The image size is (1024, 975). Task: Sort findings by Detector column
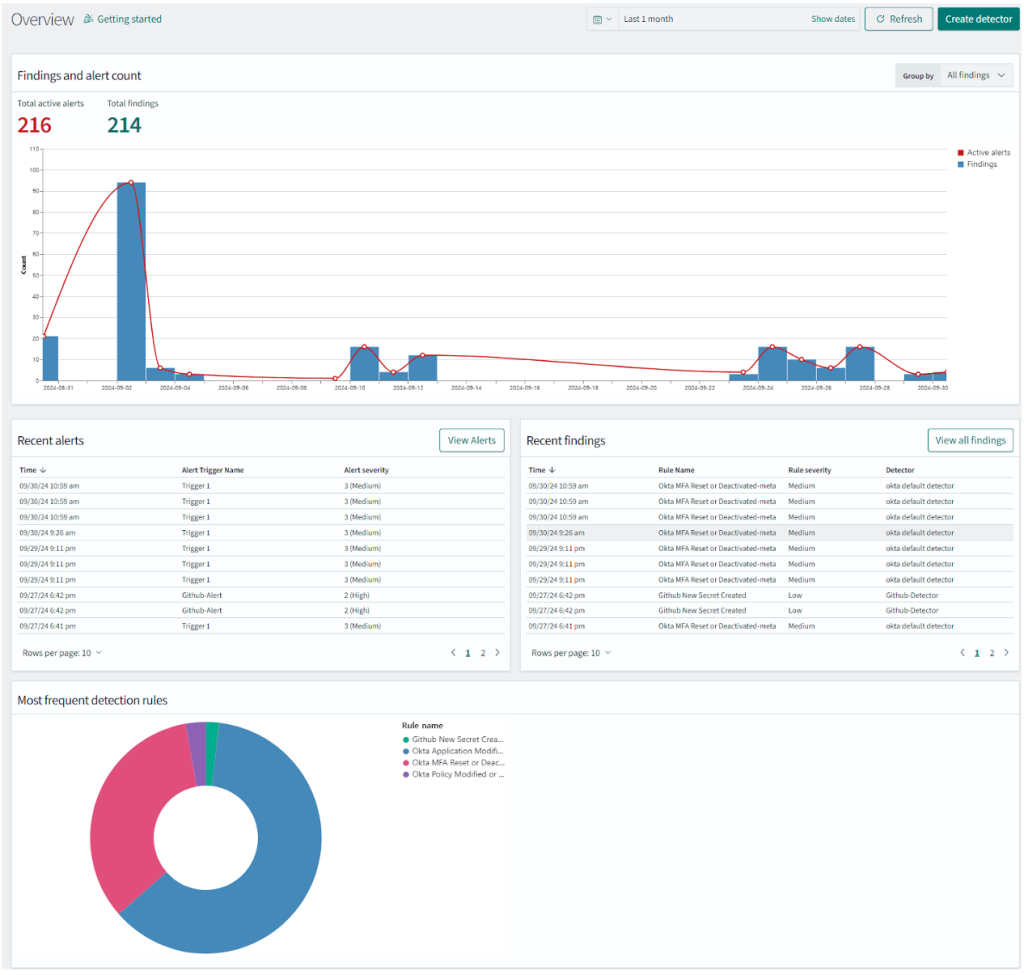(x=900, y=470)
